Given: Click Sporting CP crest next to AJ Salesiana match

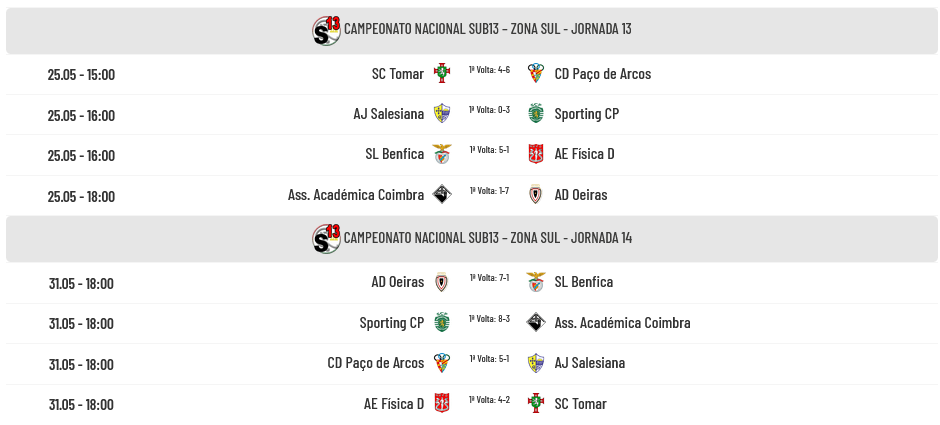Looking at the screenshot, I should coord(535,113).
